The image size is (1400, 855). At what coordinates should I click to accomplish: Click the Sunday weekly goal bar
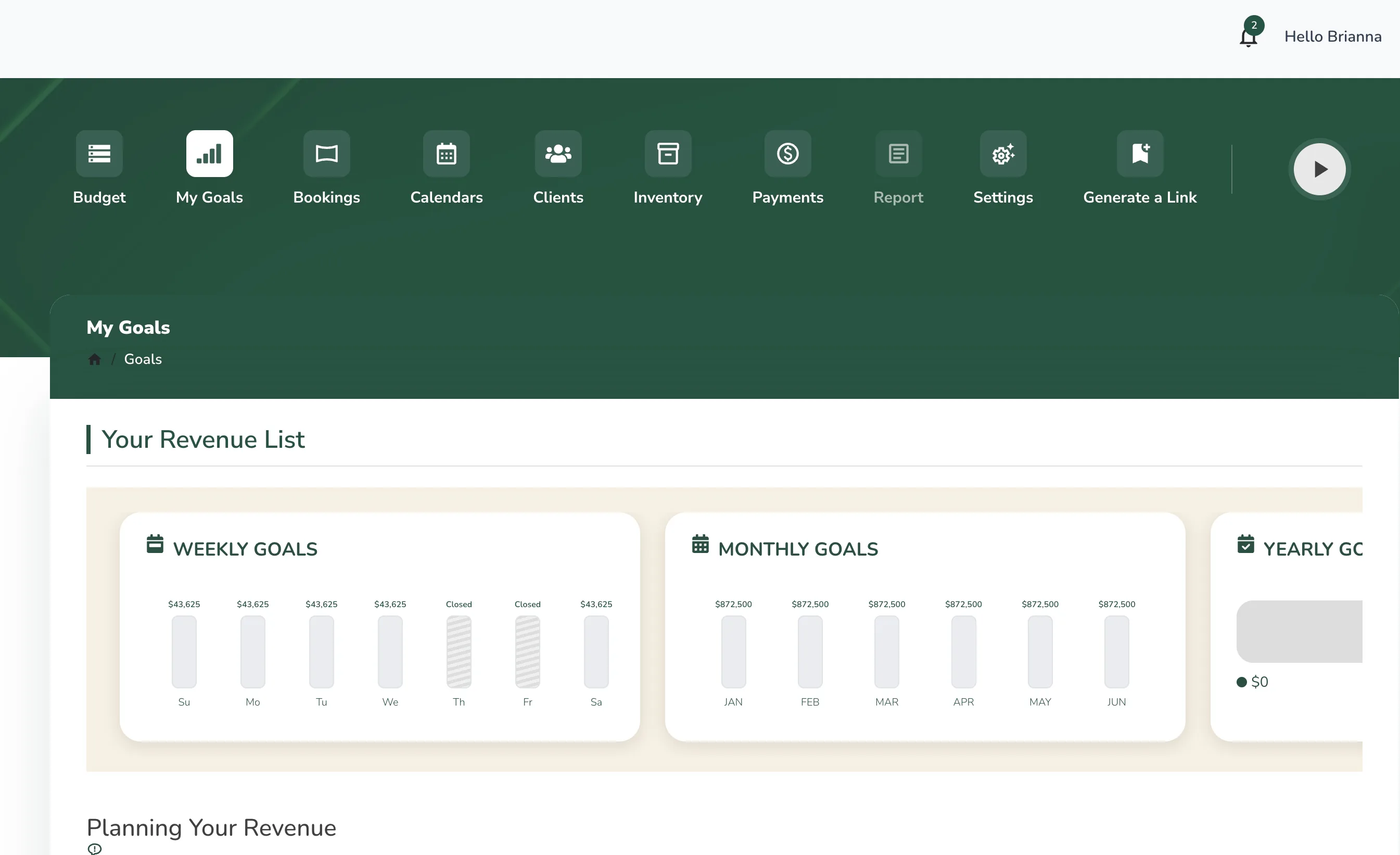[184, 652]
